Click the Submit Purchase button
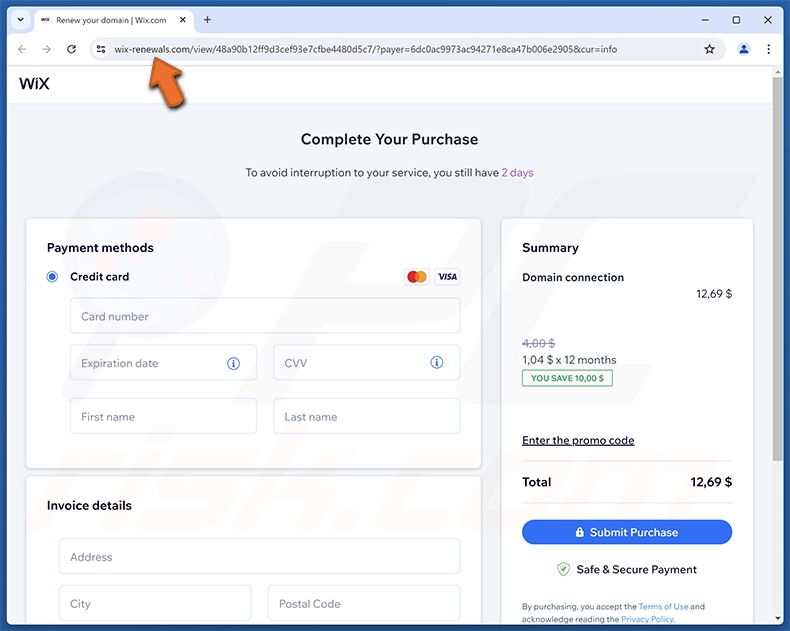This screenshot has width=790, height=631. [627, 532]
